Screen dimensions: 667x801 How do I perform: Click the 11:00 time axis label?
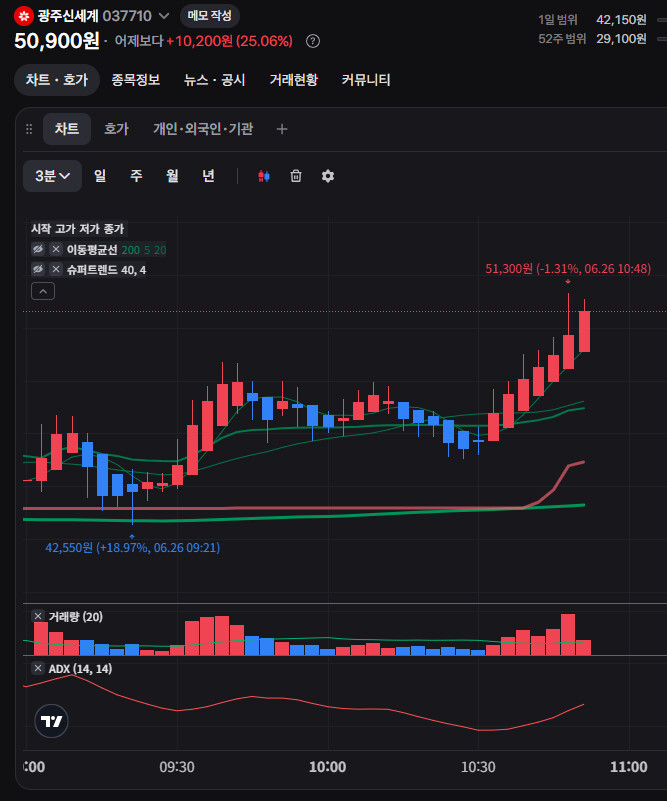629,767
